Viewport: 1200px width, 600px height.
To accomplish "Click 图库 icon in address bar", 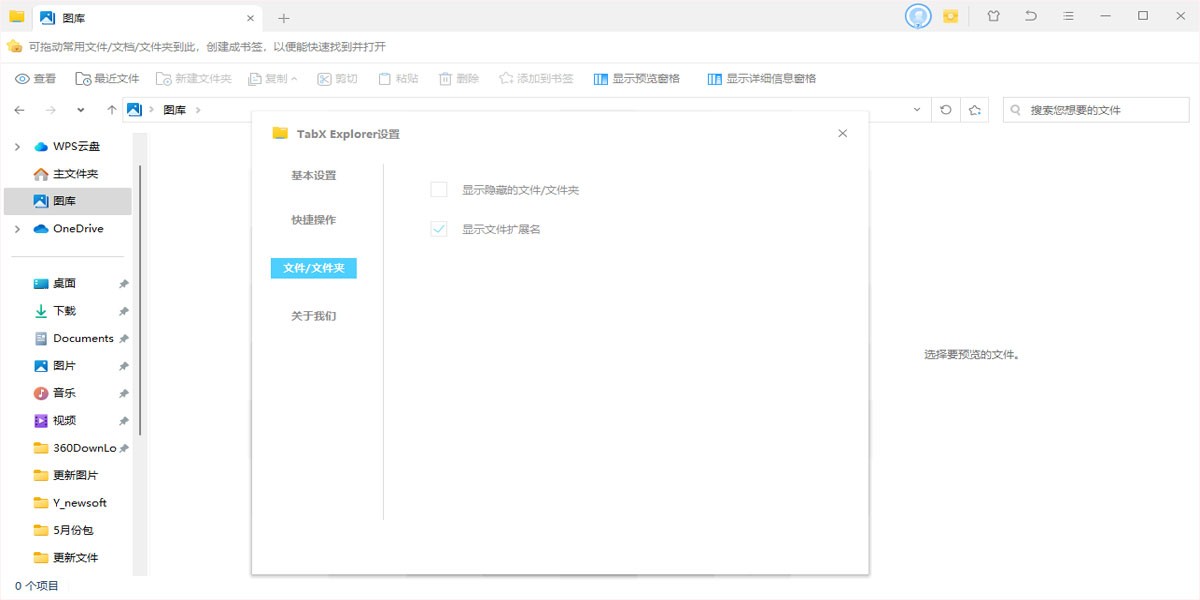I will click(x=135, y=110).
